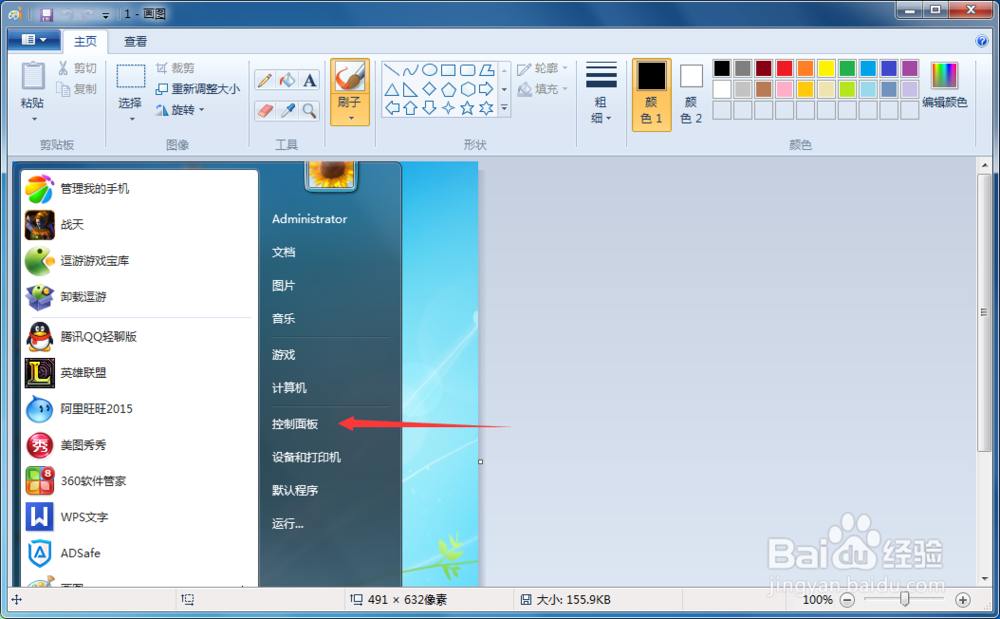This screenshot has height=619, width=1000.
Task: Choose the Diamond shape
Action: point(430,89)
